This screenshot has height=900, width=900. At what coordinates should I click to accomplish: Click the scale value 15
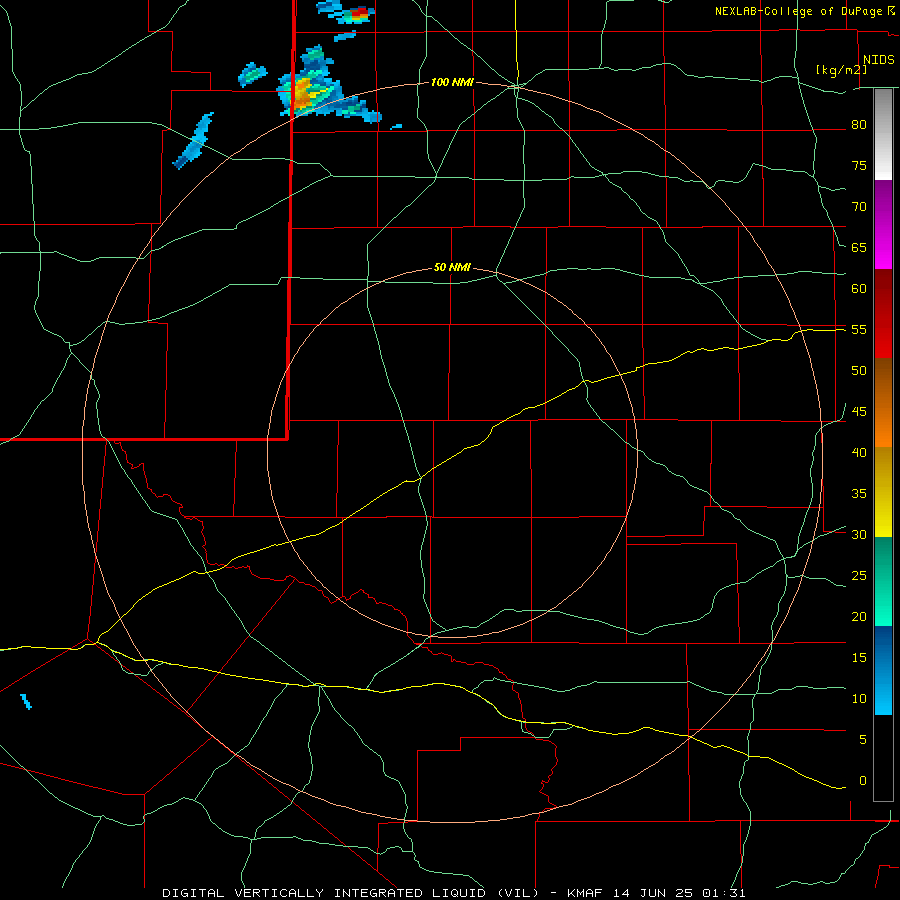[859, 658]
